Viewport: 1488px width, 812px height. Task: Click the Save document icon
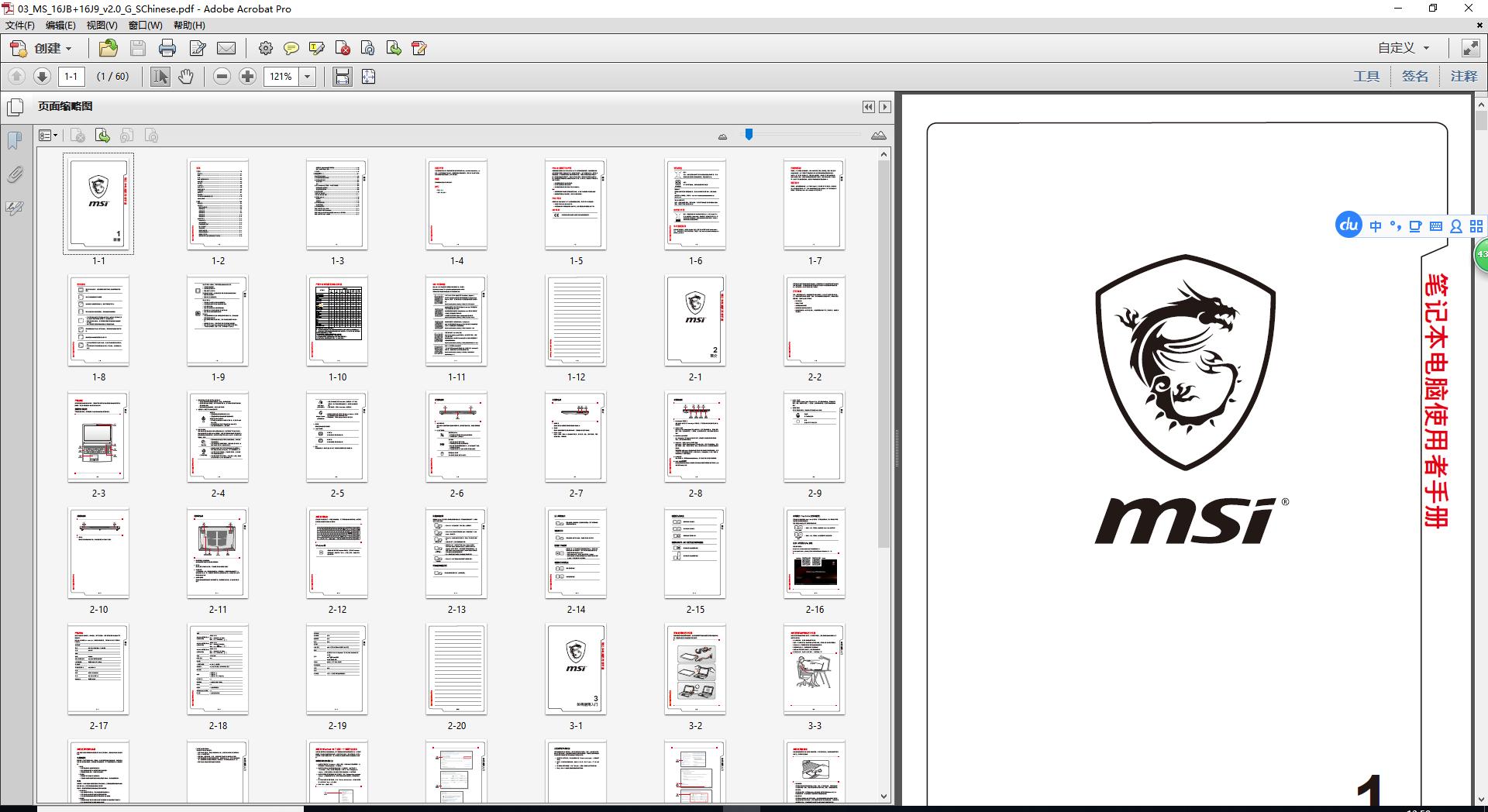point(138,48)
